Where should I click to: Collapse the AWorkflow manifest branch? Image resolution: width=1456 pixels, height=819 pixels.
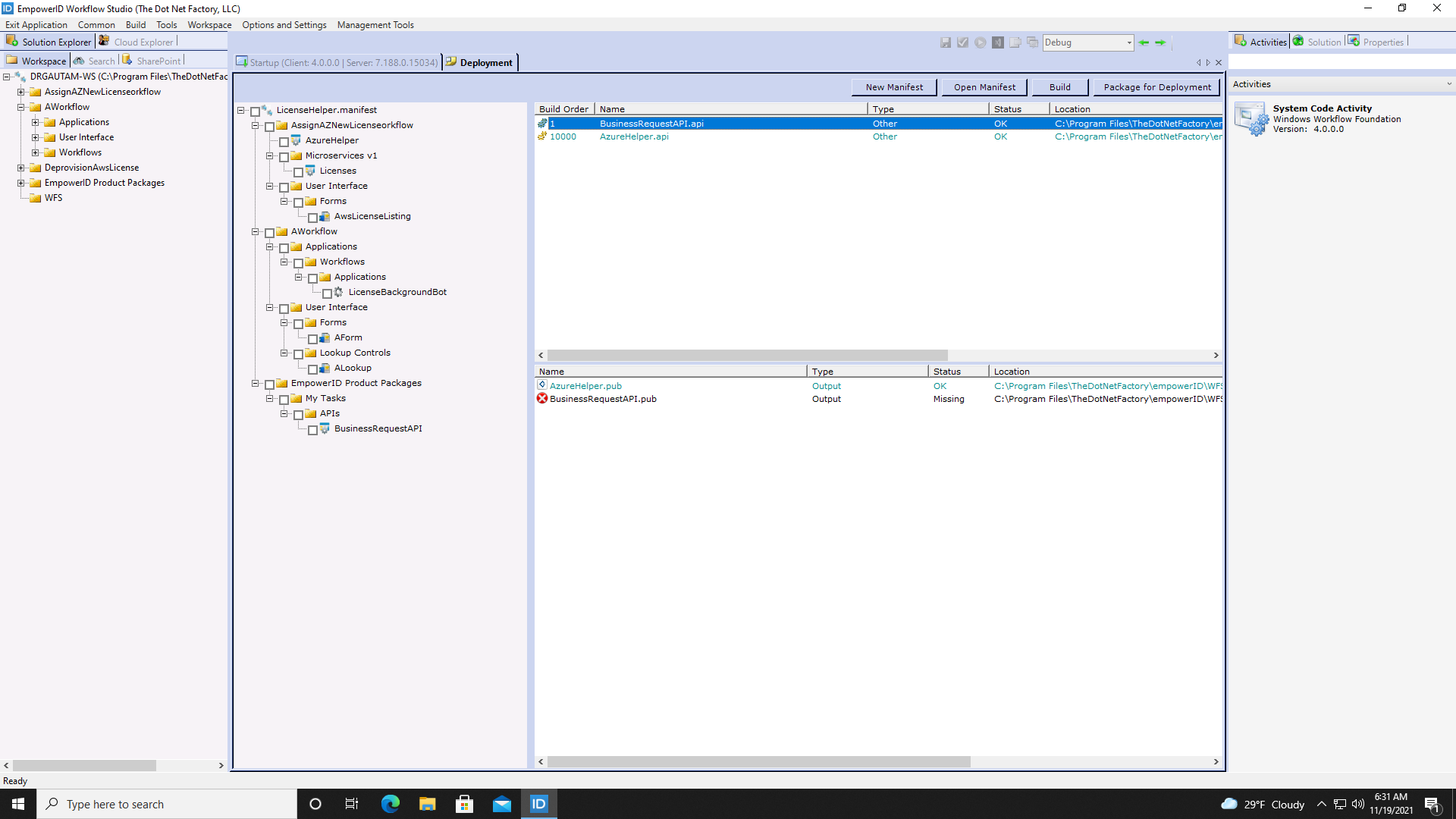click(x=255, y=232)
